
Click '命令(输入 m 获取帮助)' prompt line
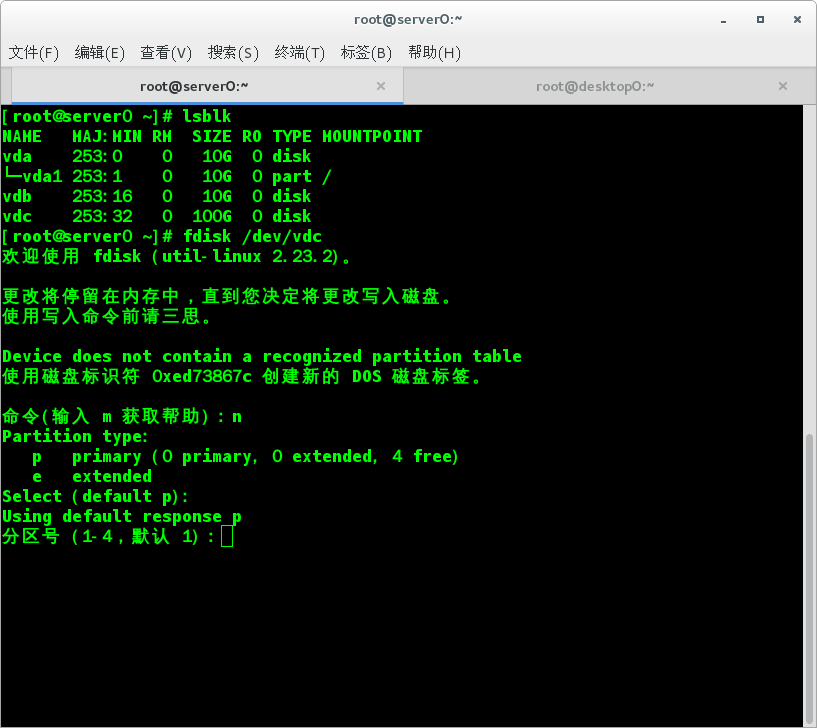click(122, 416)
